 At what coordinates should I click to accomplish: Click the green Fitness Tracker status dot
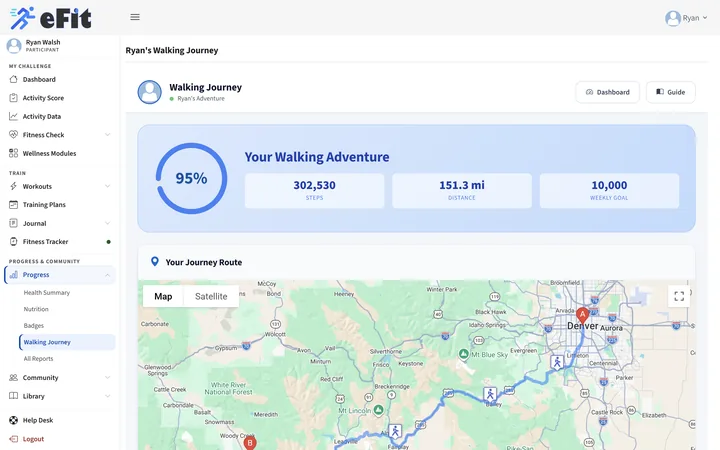click(x=108, y=242)
